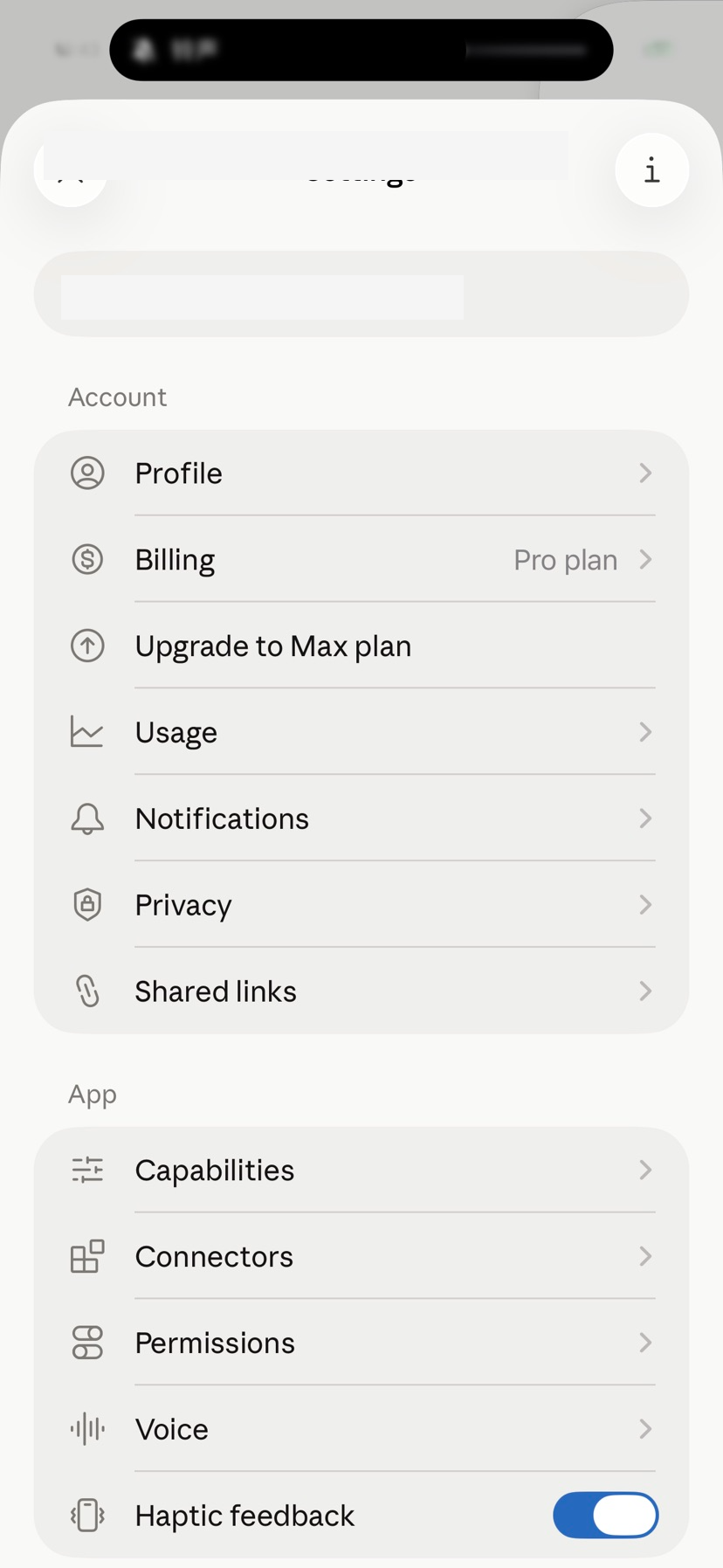Viewport: 723px width, 1568px height.
Task: Expand Profile using its chevron
Action: click(645, 473)
